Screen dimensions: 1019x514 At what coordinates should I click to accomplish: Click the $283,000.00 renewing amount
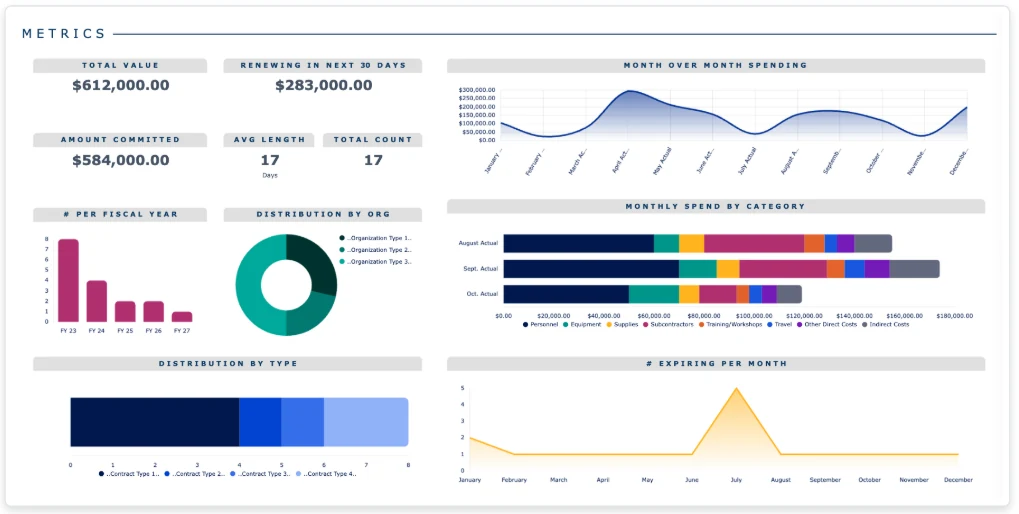click(324, 85)
